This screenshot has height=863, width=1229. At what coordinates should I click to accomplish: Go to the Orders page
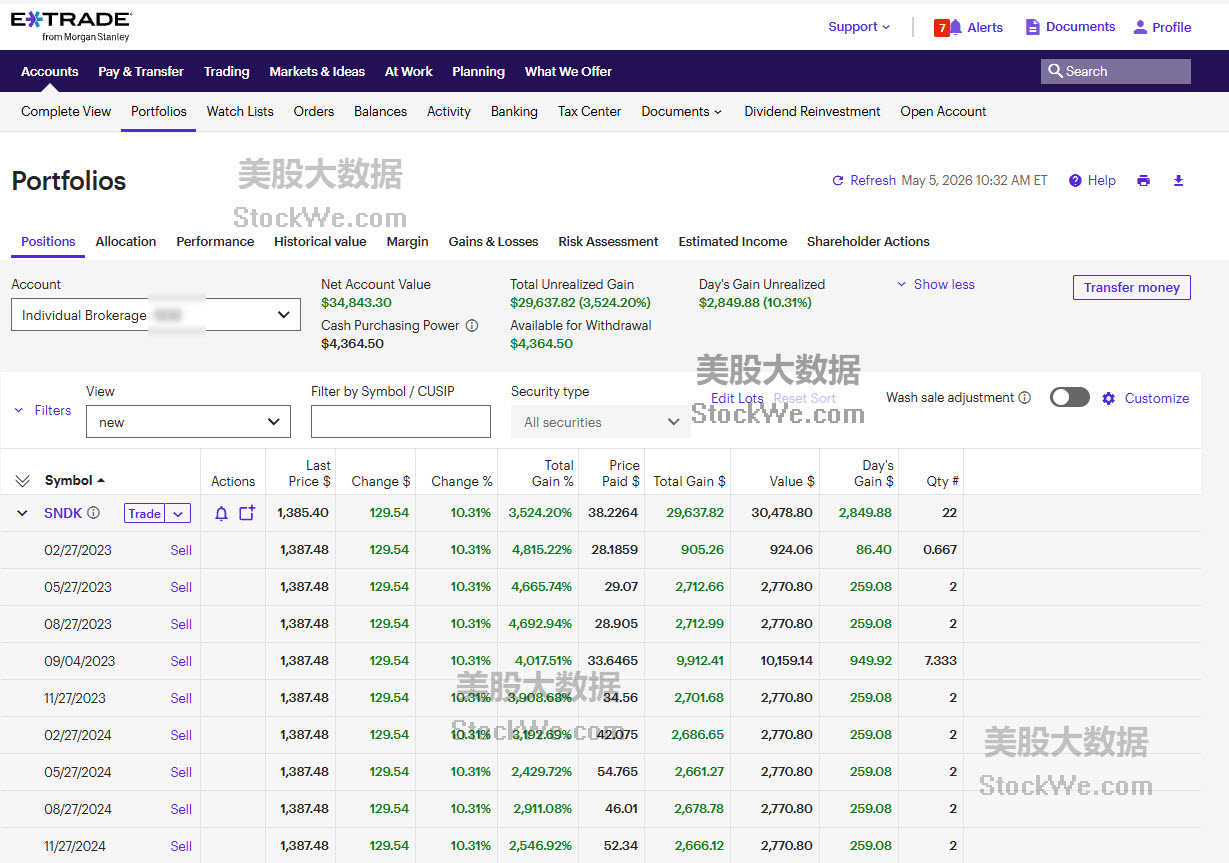[314, 112]
